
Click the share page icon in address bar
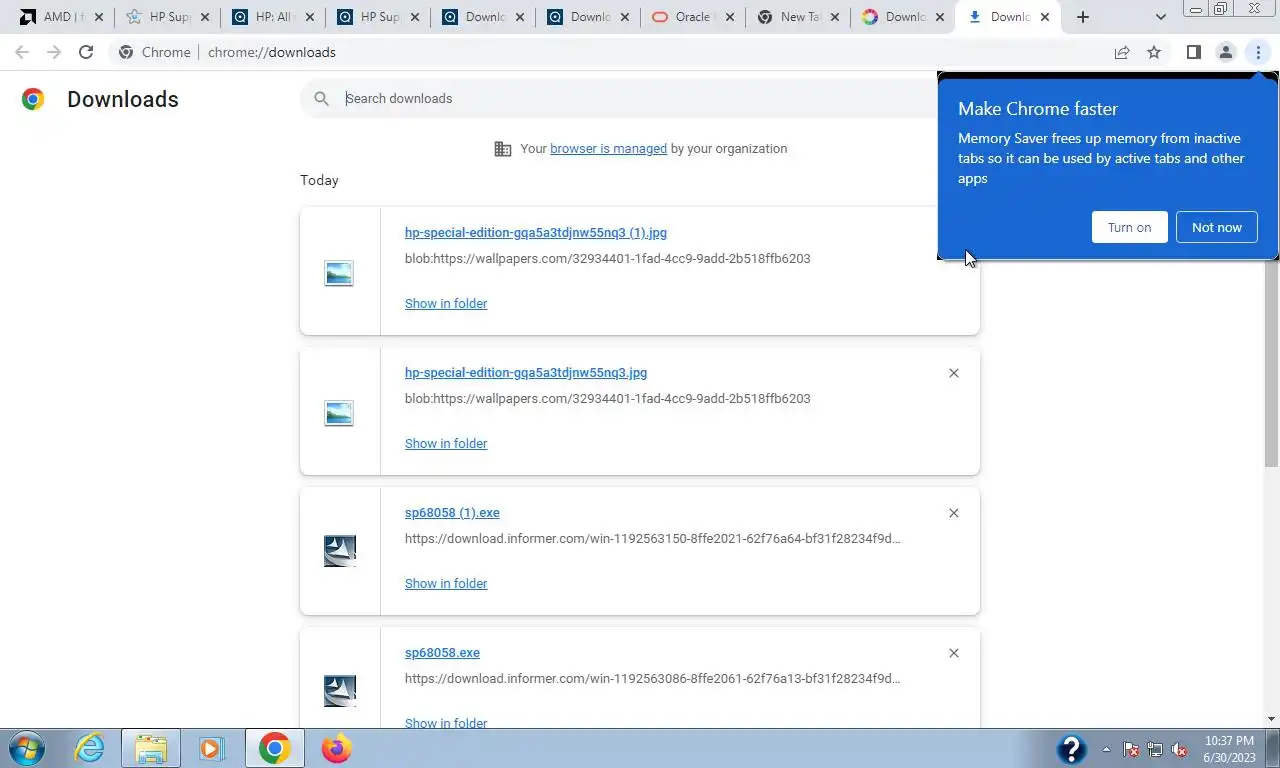(x=1122, y=52)
